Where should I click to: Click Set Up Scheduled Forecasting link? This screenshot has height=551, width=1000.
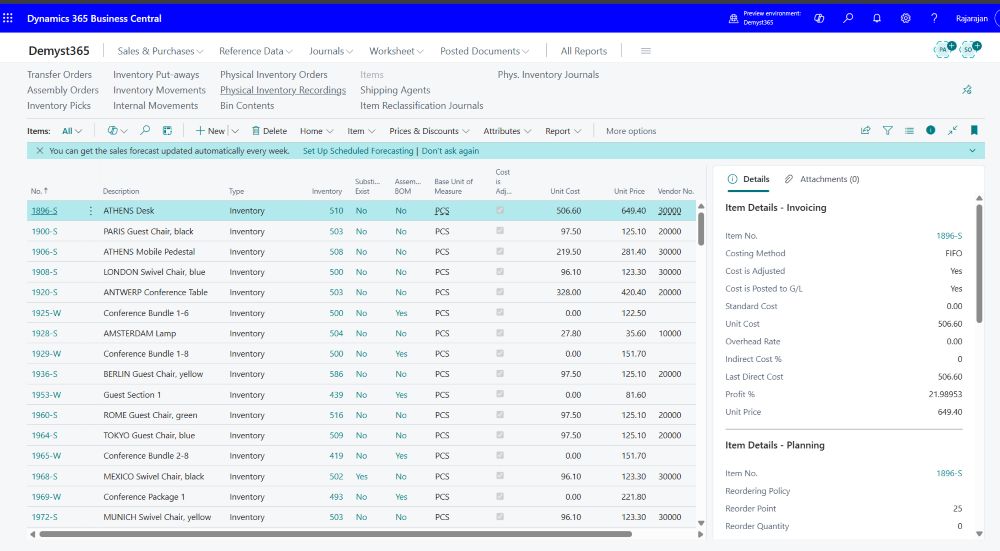[x=358, y=151]
